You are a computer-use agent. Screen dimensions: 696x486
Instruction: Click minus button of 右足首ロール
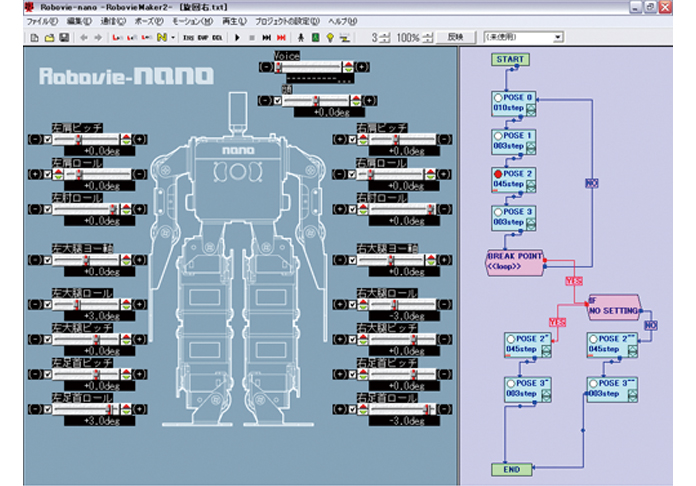[444, 409]
